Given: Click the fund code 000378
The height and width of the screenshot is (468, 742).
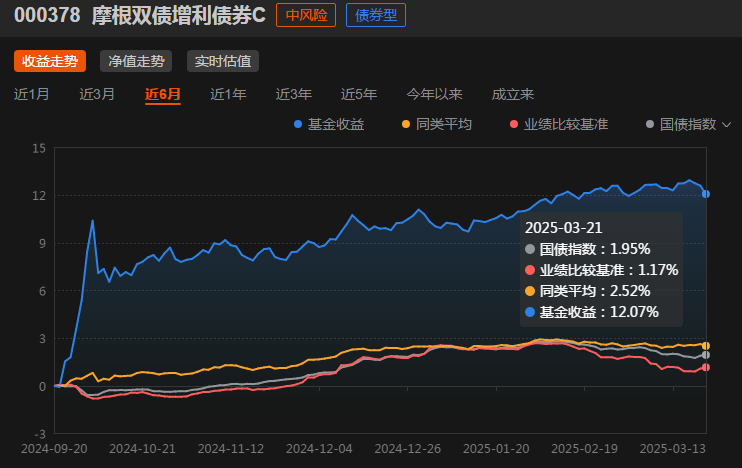Looking at the screenshot, I should 47,15.
